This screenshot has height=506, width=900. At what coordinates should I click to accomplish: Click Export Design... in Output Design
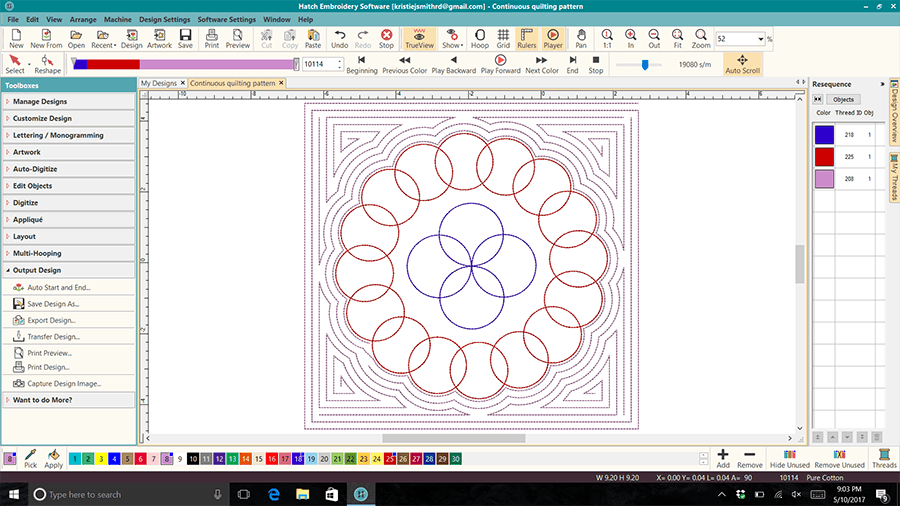[x=52, y=320]
